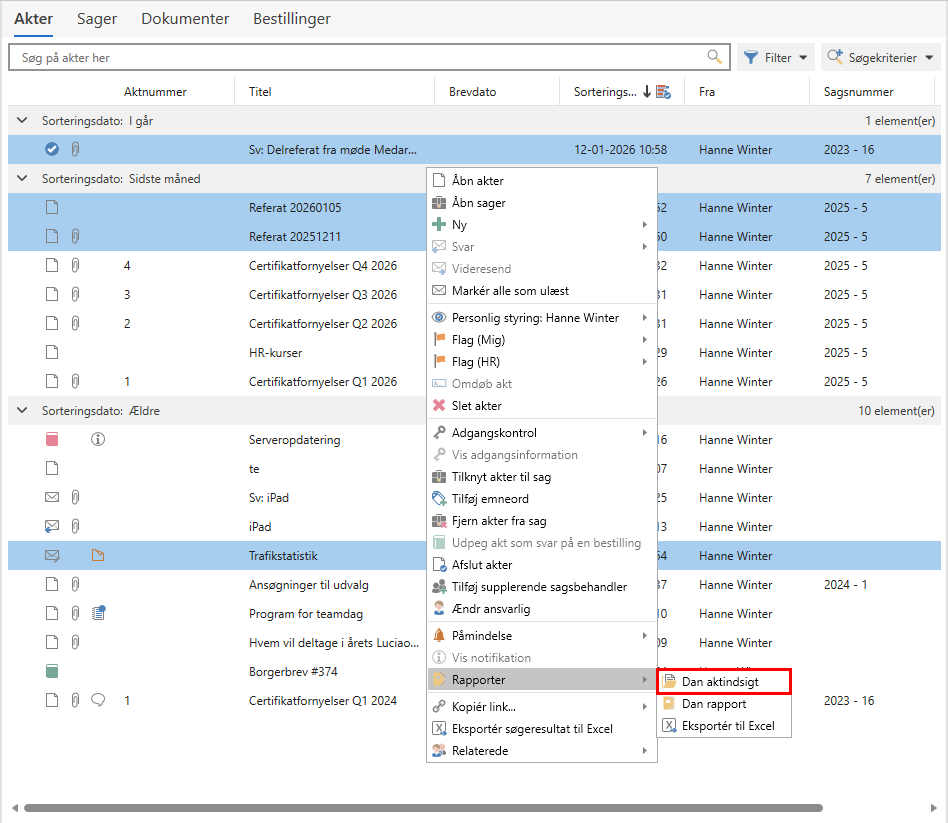Click the paperclip icon on Ansøgninger til udvalg row

pyautogui.click(x=75, y=584)
